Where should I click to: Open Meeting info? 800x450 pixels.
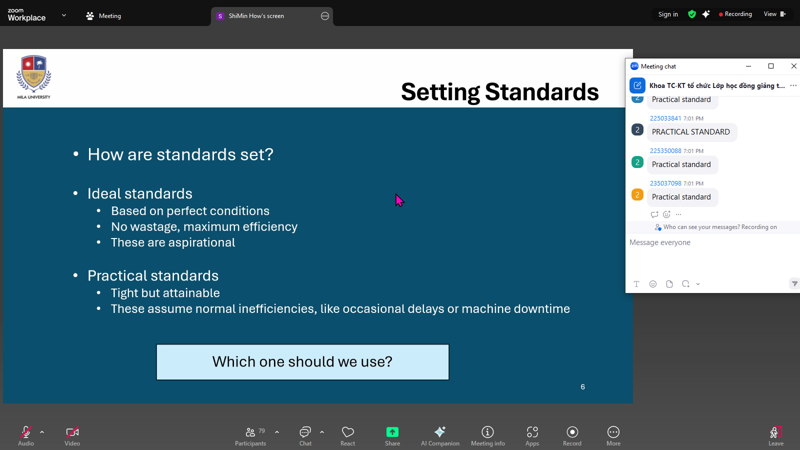click(487, 433)
